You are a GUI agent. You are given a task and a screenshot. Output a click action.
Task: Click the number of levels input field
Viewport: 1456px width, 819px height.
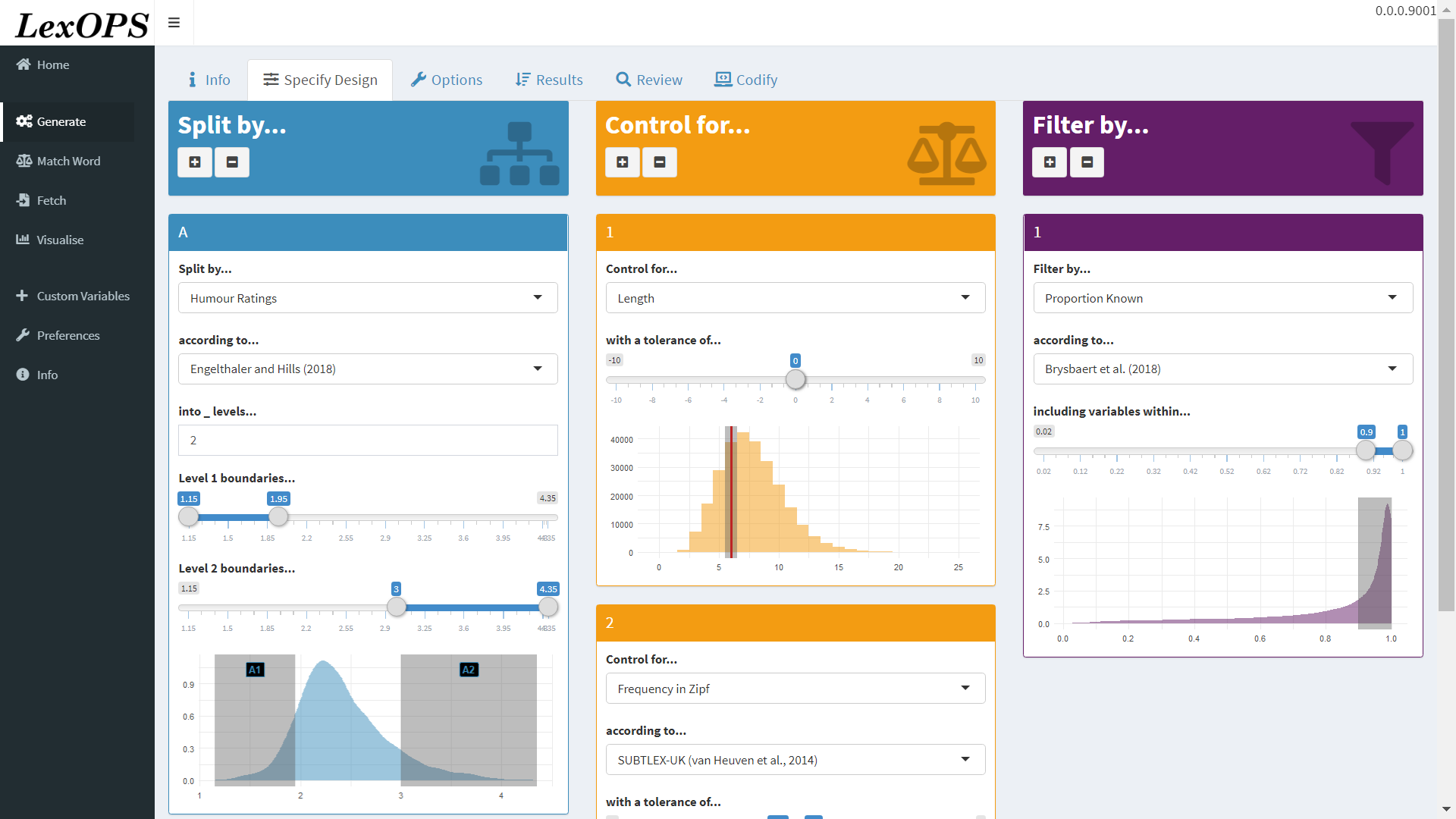368,441
